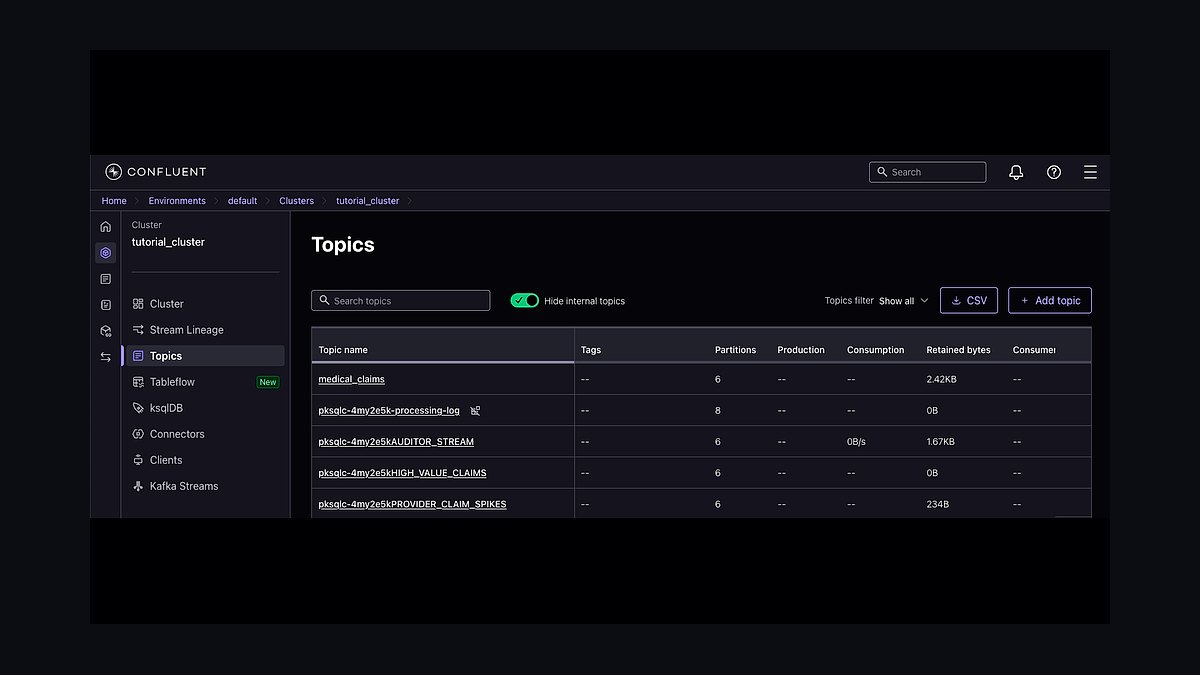Click the 234B retained bytes cell
The width and height of the screenshot is (1200, 675).
pyautogui.click(x=937, y=504)
